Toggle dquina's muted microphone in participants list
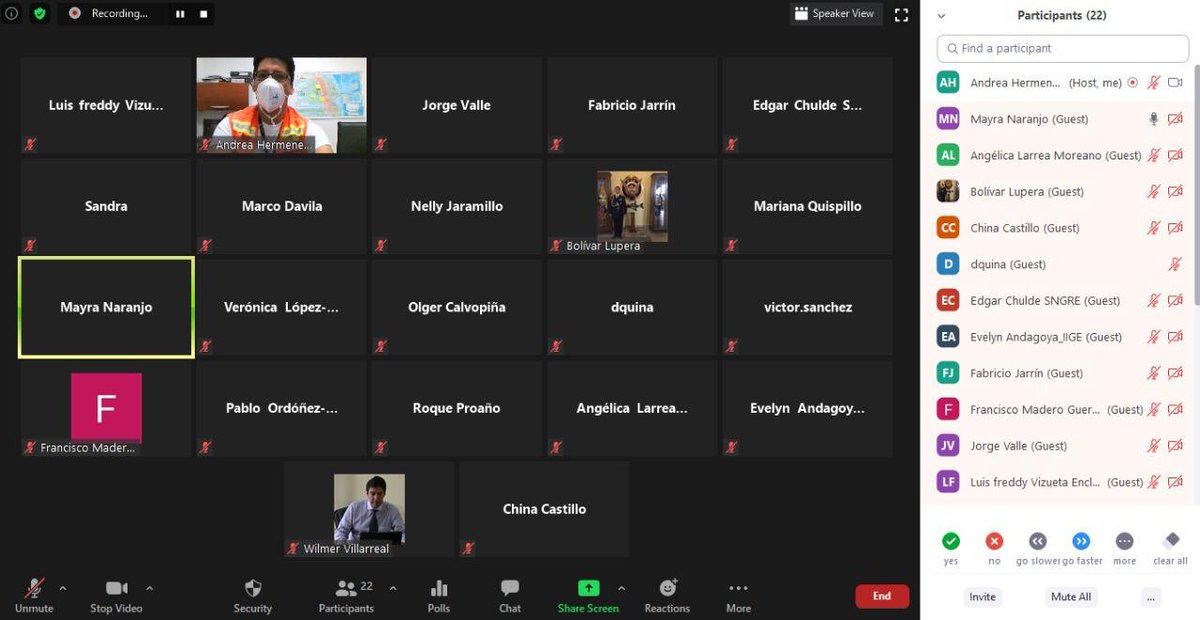The height and width of the screenshot is (620, 1200). pyautogui.click(x=1176, y=264)
